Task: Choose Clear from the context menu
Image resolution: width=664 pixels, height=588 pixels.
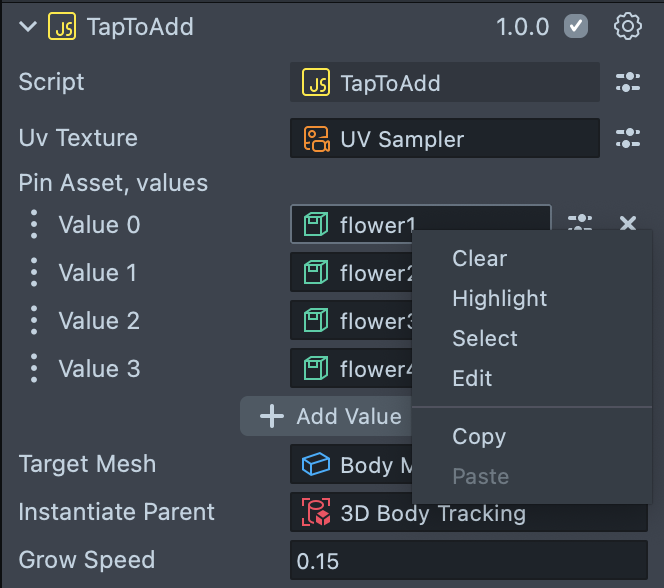Action: [480, 258]
